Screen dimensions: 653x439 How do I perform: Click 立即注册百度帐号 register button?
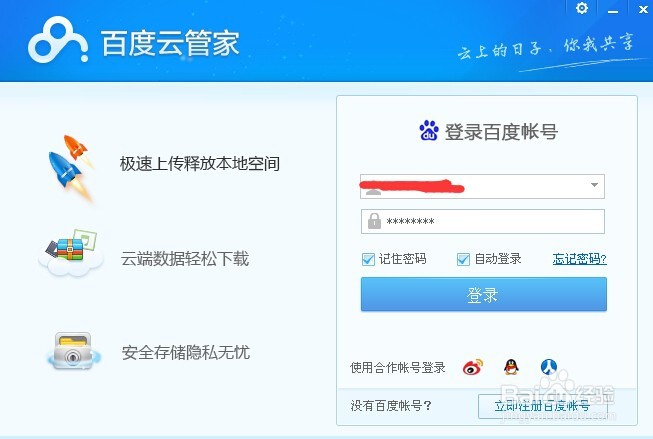pyautogui.click(x=543, y=406)
